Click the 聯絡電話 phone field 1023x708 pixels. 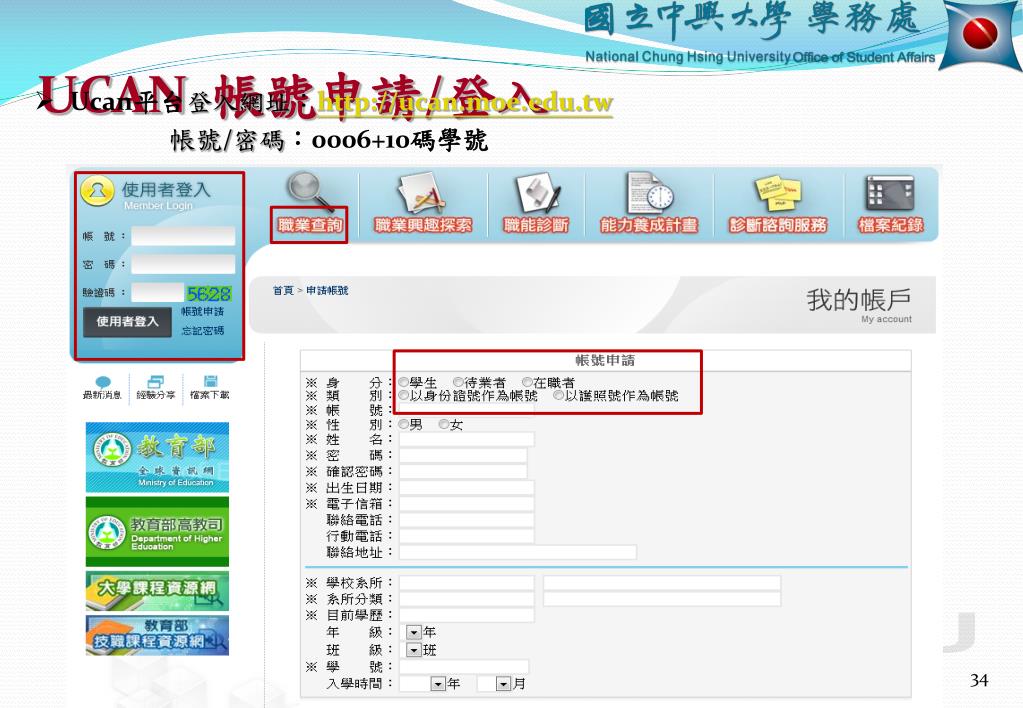(466, 520)
